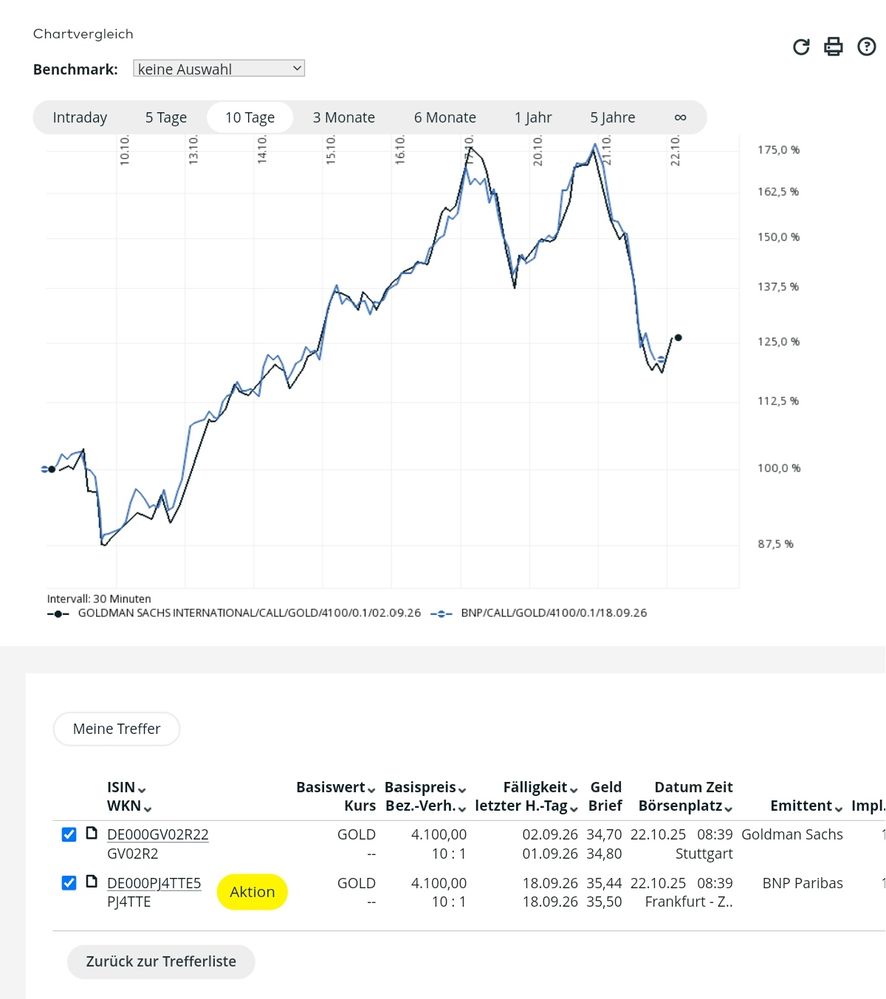Screen dimensions: 886x999
Task: Click the Chartvergleich heading
Action: pos(83,34)
